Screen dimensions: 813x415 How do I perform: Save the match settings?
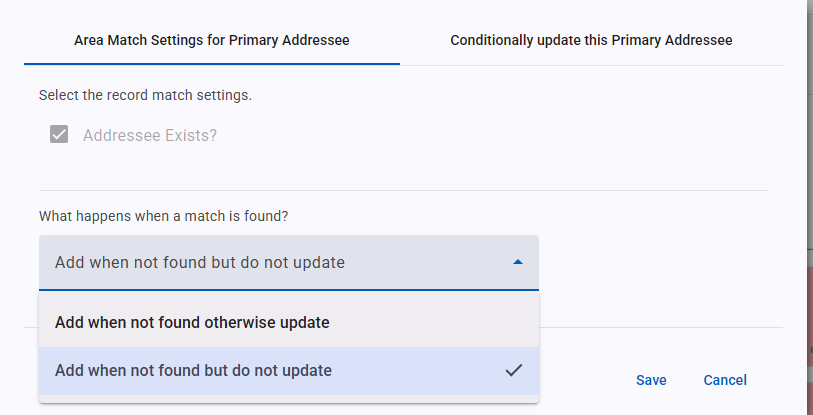pos(651,380)
